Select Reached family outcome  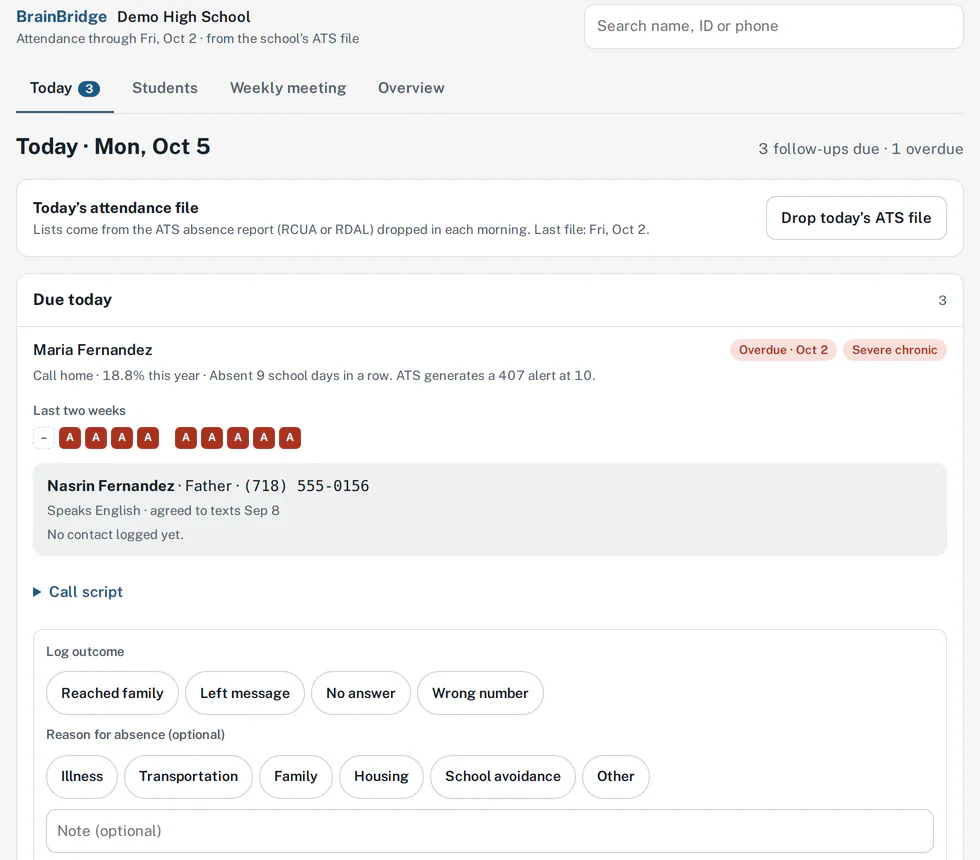click(112, 693)
